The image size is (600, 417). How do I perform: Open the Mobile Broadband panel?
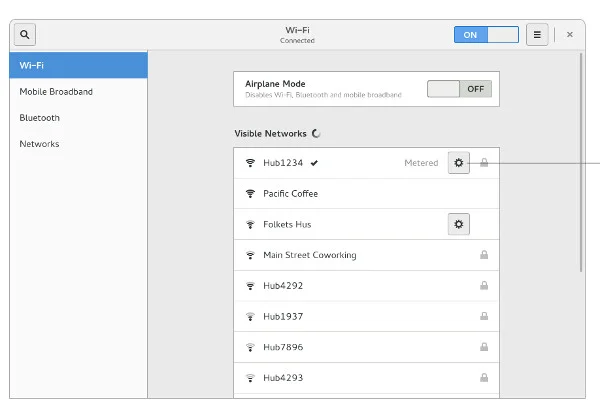[x=78, y=92]
